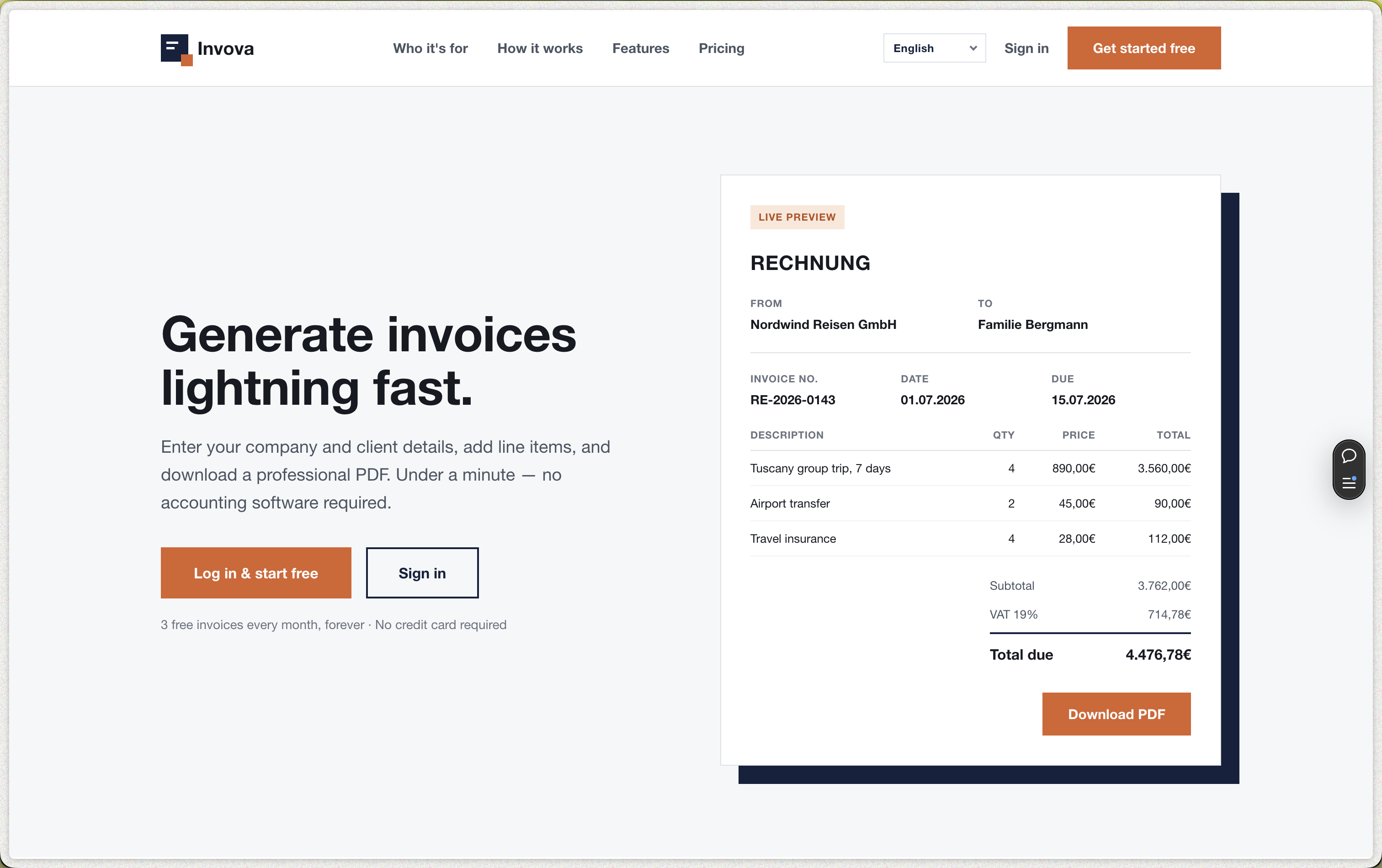Click the QTY column header
This screenshot has width=1382, height=868.
[1003, 435]
